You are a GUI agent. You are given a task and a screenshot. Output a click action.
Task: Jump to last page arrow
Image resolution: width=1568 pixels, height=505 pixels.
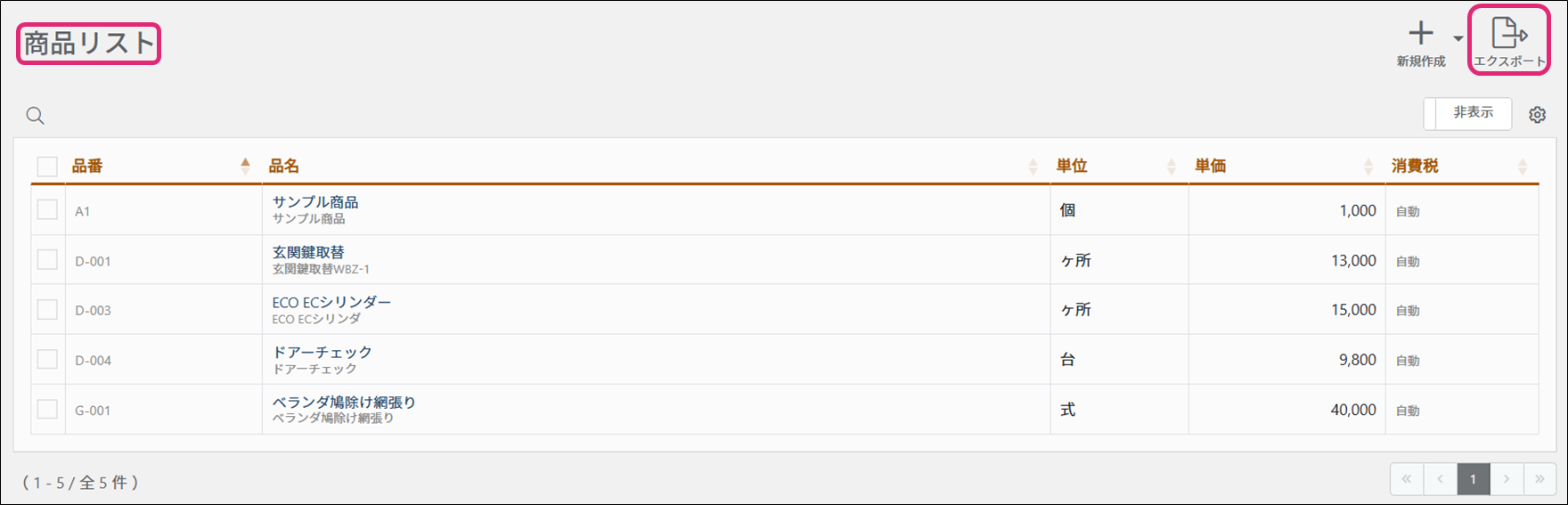[x=1539, y=479]
